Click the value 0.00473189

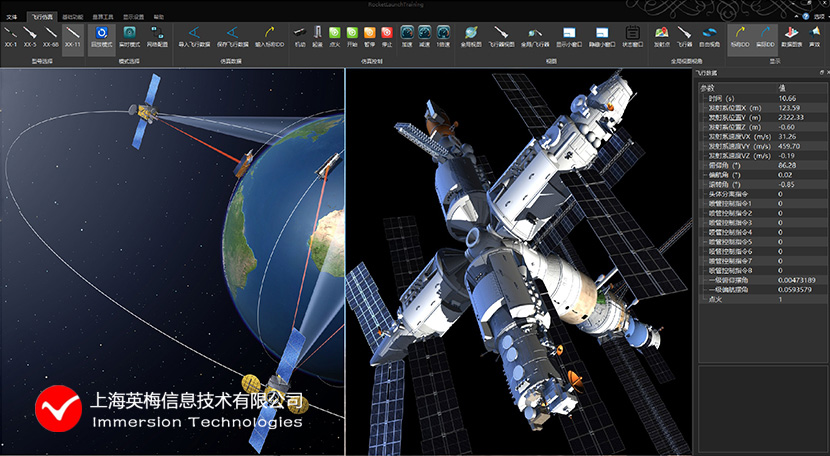pyautogui.click(x=797, y=280)
